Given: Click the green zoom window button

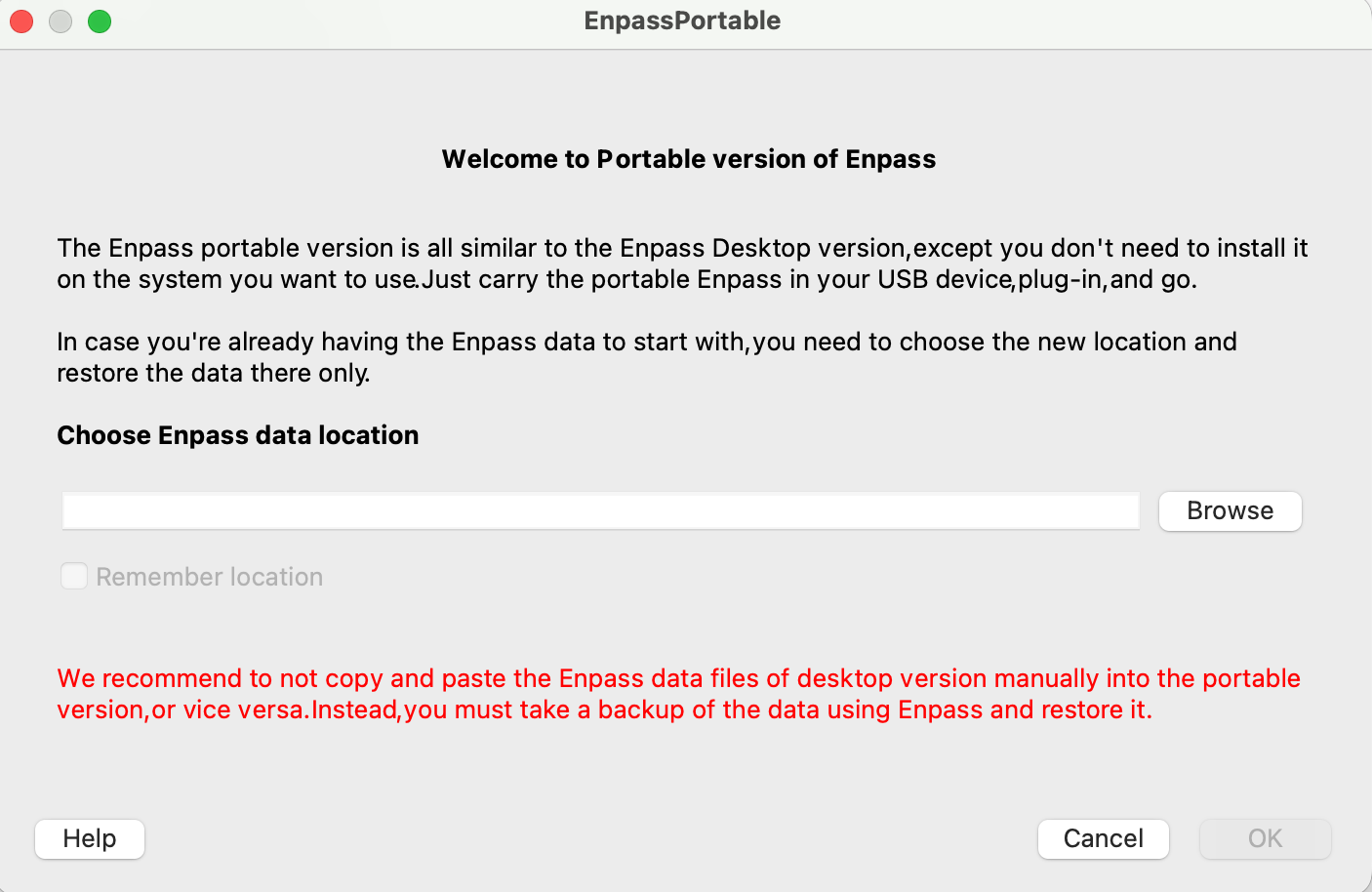Looking at the screenshot, I should [x=100, y=21].
